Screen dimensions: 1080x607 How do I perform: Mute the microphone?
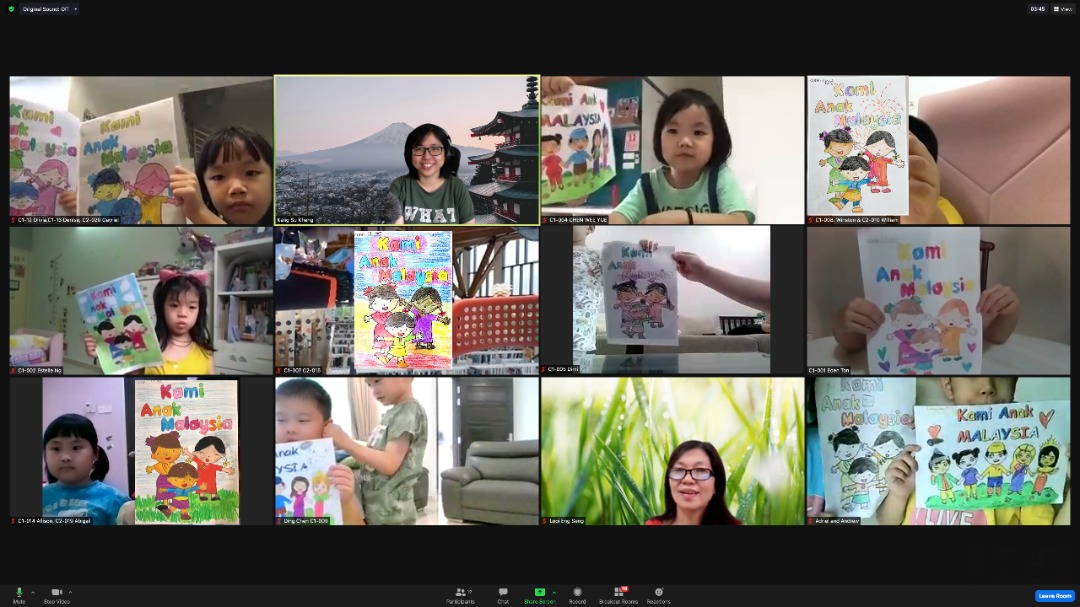click(18, 593)
